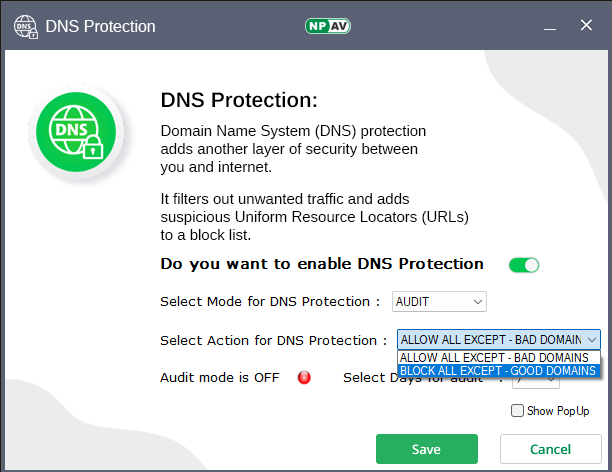612x472 pixels.
Task: Close the DNS Protection window
Action: click(x=584, y=26)
